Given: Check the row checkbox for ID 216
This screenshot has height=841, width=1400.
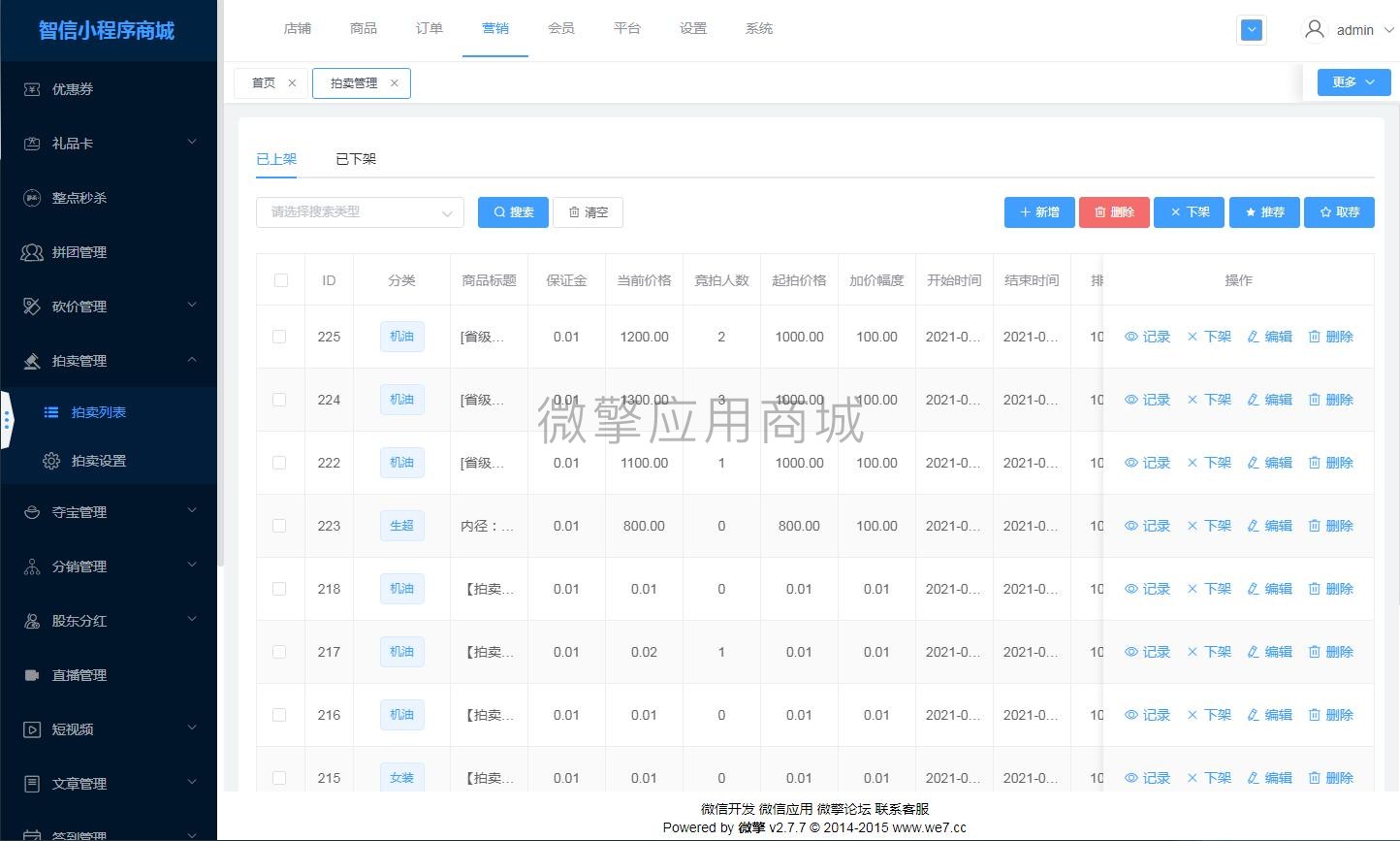Looking at the screenshot, I should 279,715.
